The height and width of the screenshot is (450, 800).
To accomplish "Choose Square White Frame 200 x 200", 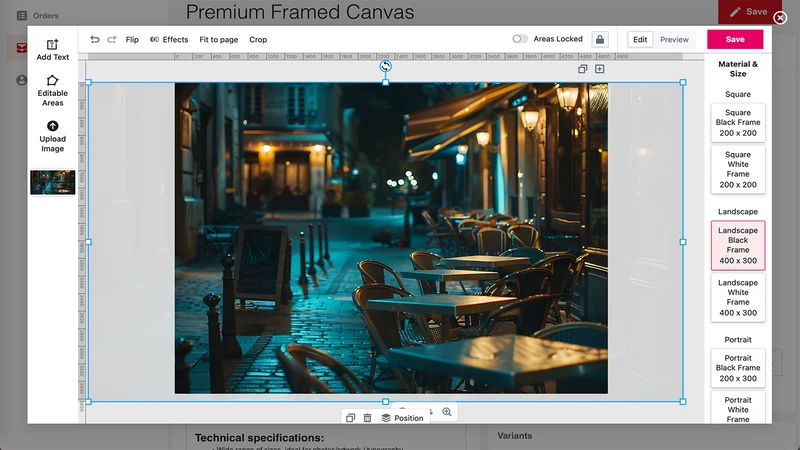I will coord(738,169).
